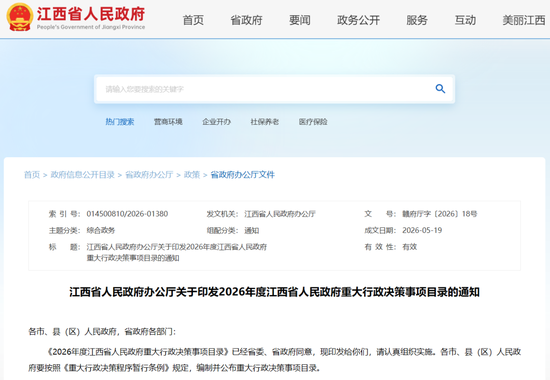Click the title value in the info table
Viewport: 550px width, 380px height.
[x=176, y=252]
